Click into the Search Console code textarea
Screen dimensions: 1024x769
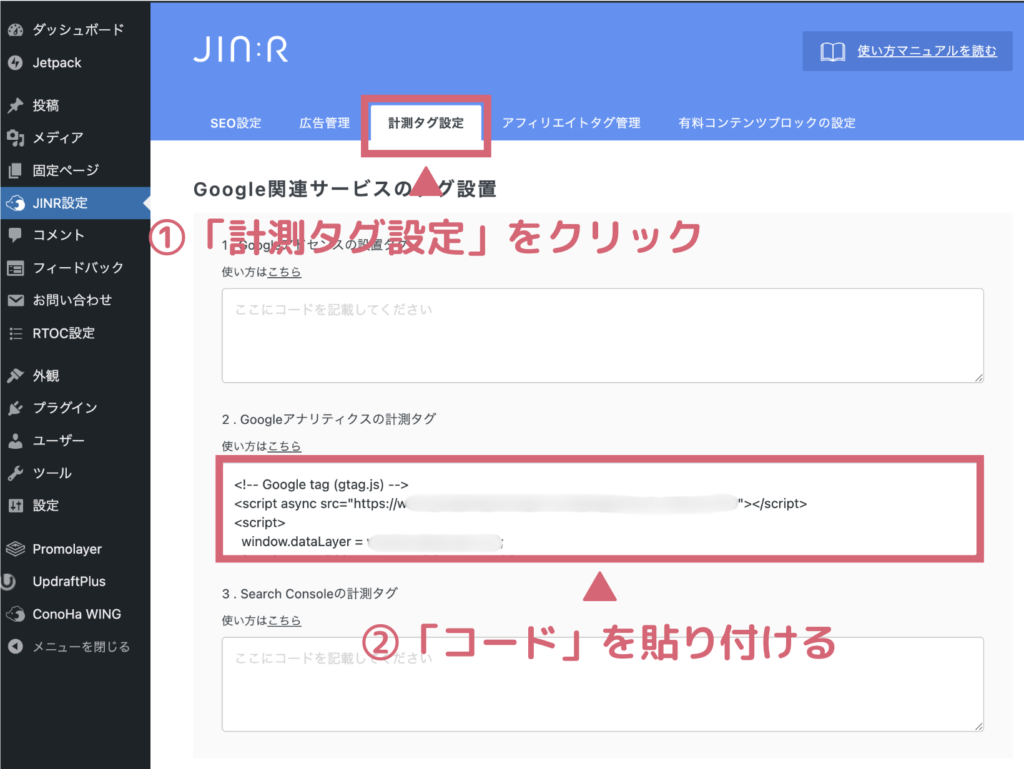[602, 684]
